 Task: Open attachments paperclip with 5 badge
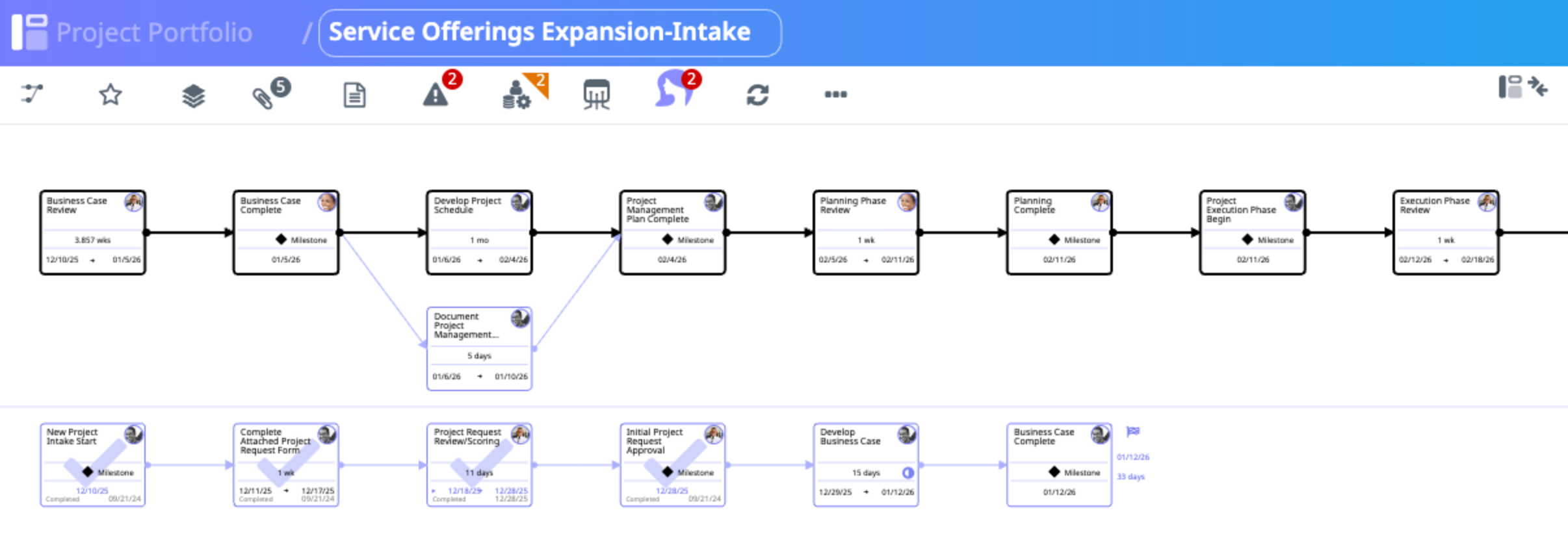[265, 96]
